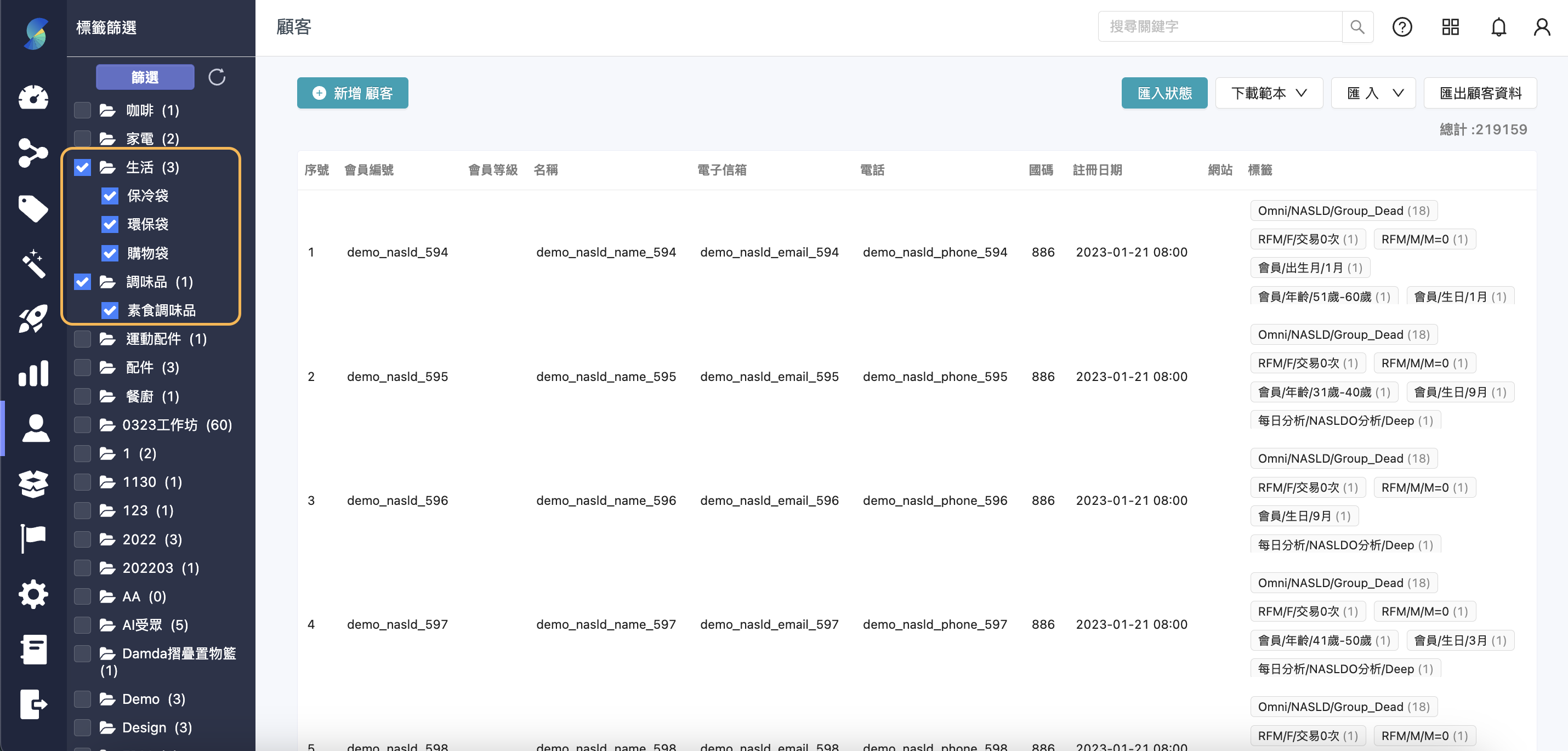Screen dimensions: 1568x751
Task: Click the tag icon in left sidebar
Action: coord(33,209)
